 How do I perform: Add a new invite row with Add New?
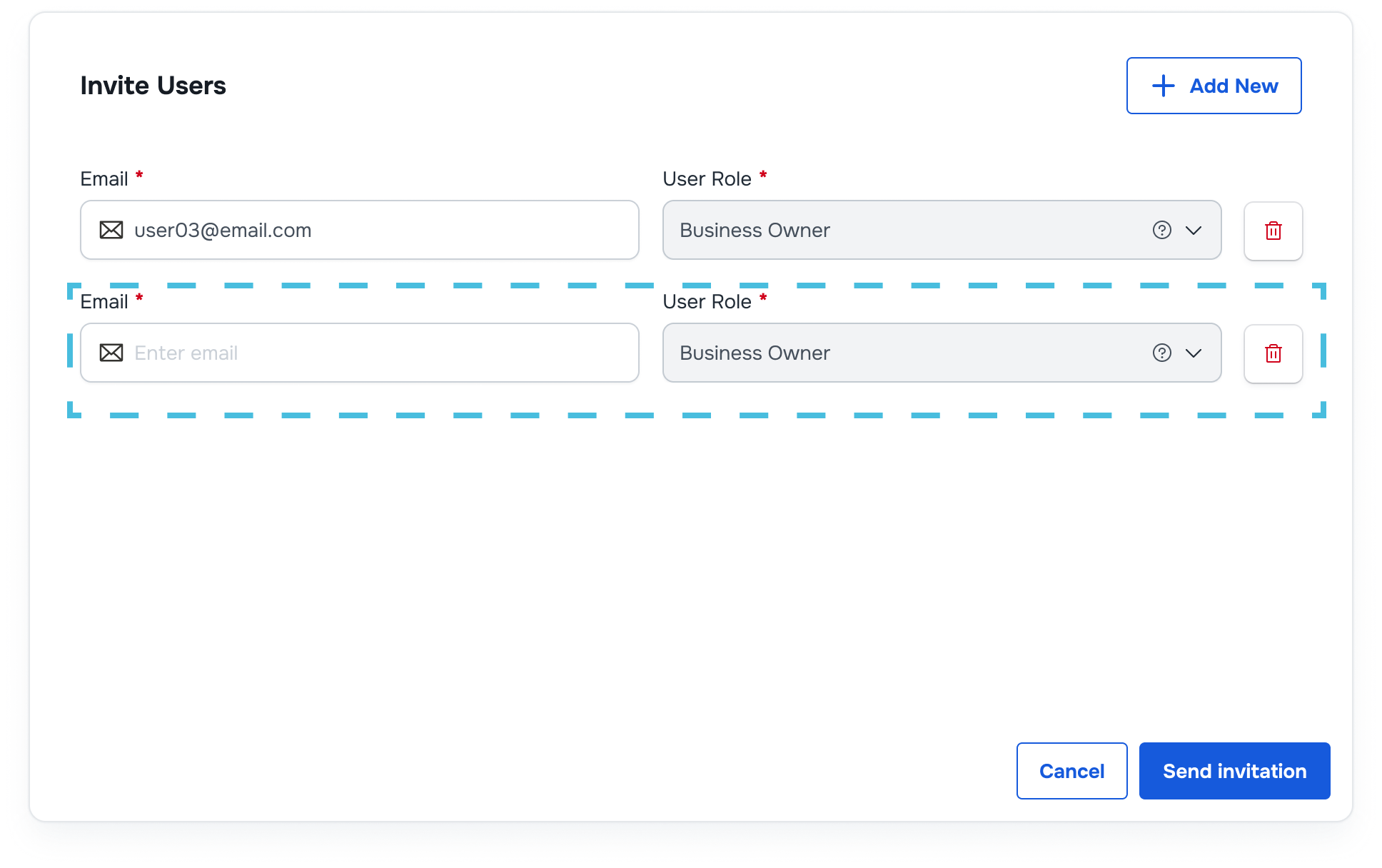pos(1214,86)
